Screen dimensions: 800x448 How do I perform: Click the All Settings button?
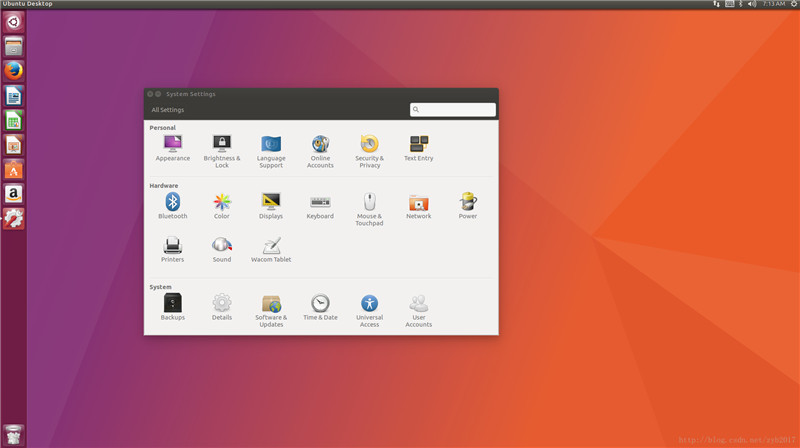tap(168, 110)
